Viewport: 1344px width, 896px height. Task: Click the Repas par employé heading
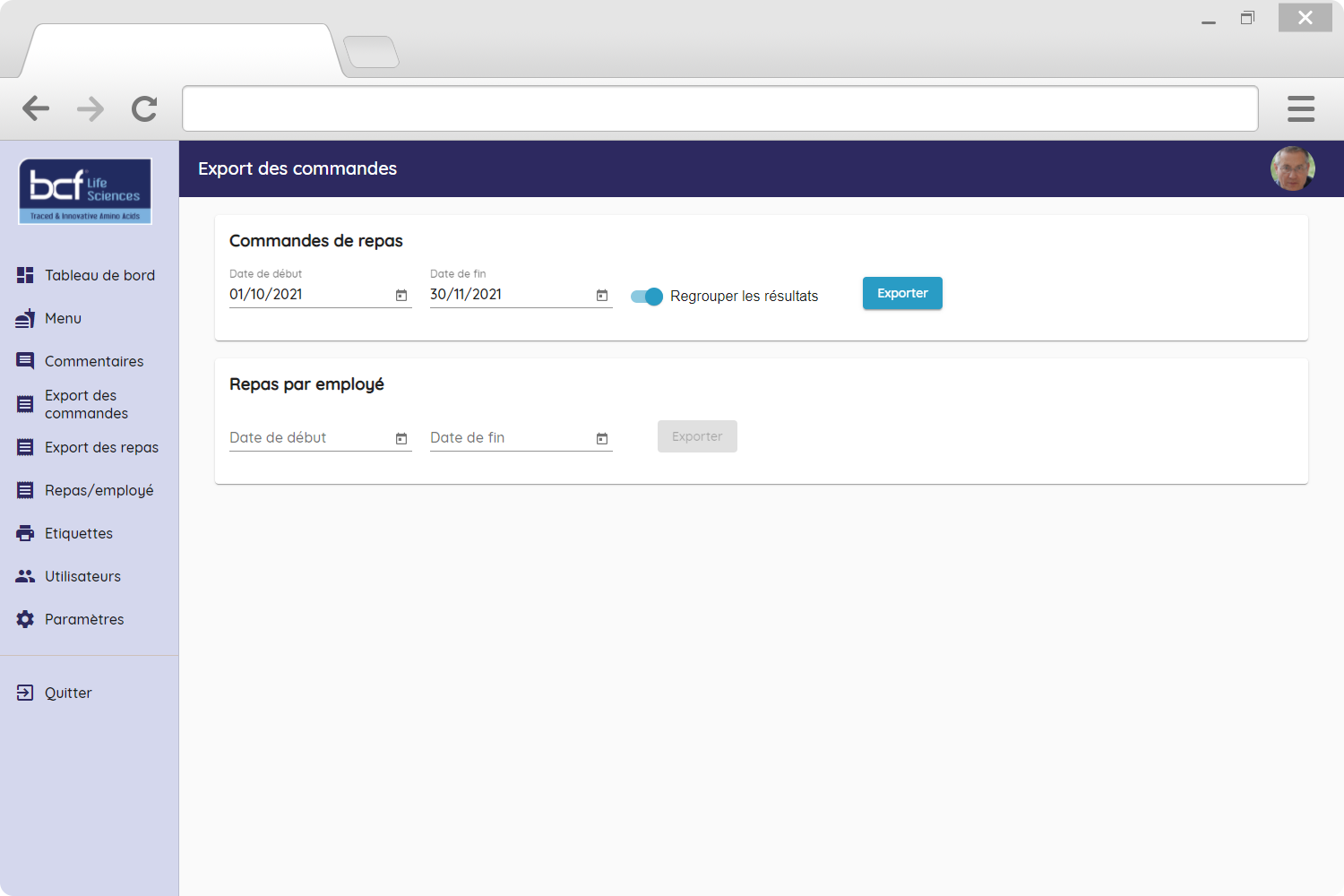(x=306, y=384)
